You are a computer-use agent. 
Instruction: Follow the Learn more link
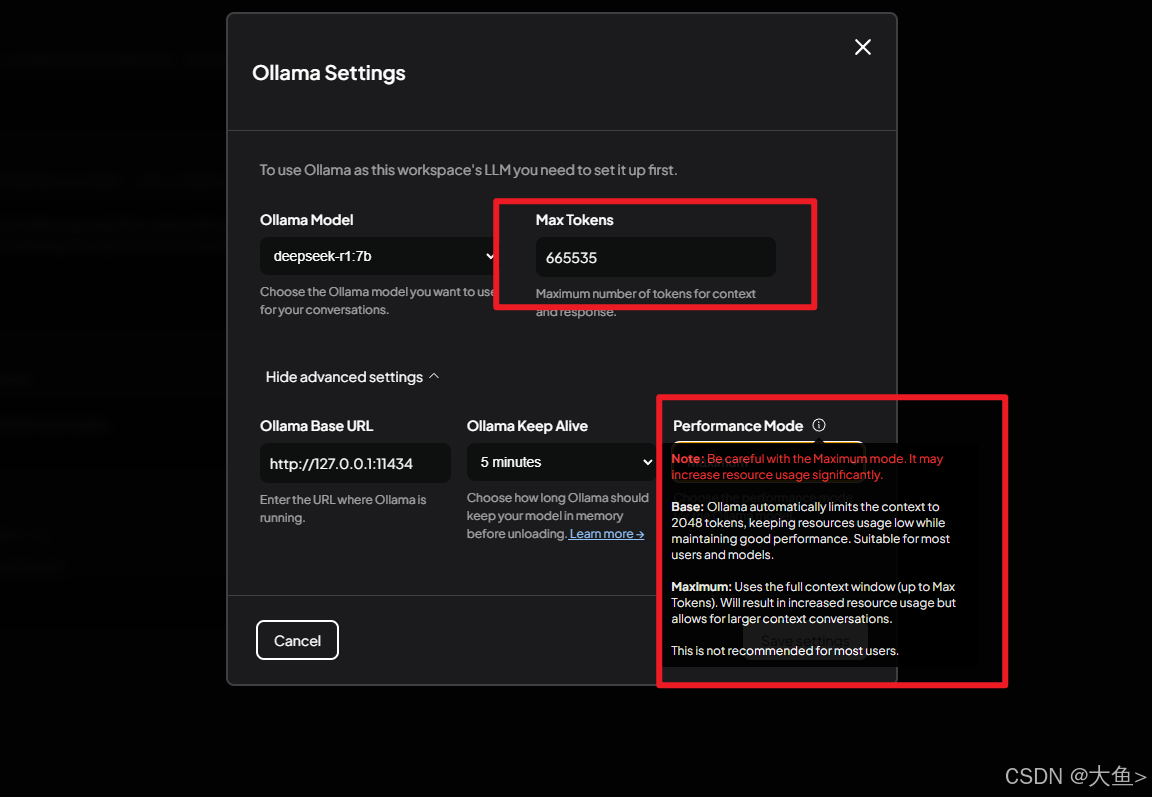(x=606, y=534)
